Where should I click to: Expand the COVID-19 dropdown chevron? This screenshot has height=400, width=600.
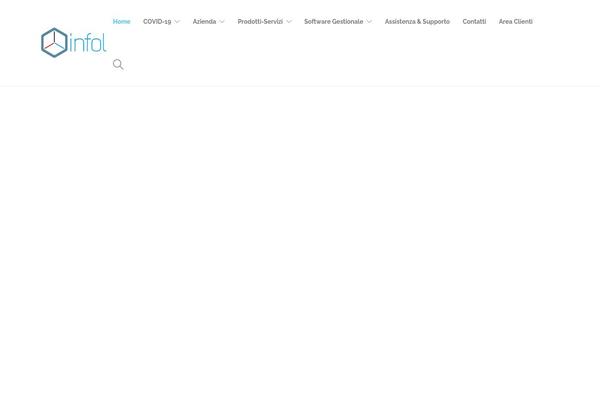pyautogui.click(x=177, y=22)
